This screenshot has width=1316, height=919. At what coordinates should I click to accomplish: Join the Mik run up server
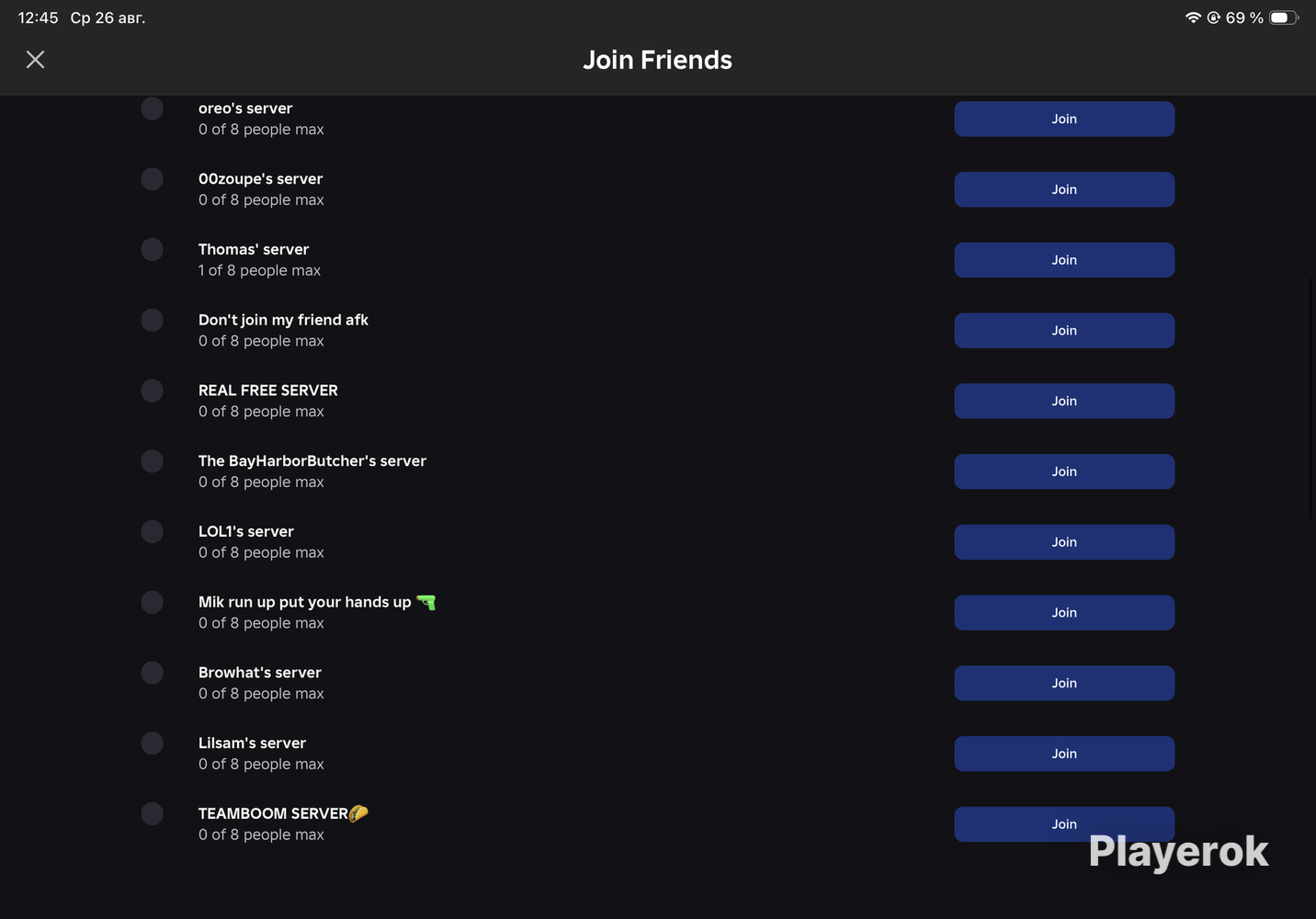1064,613
